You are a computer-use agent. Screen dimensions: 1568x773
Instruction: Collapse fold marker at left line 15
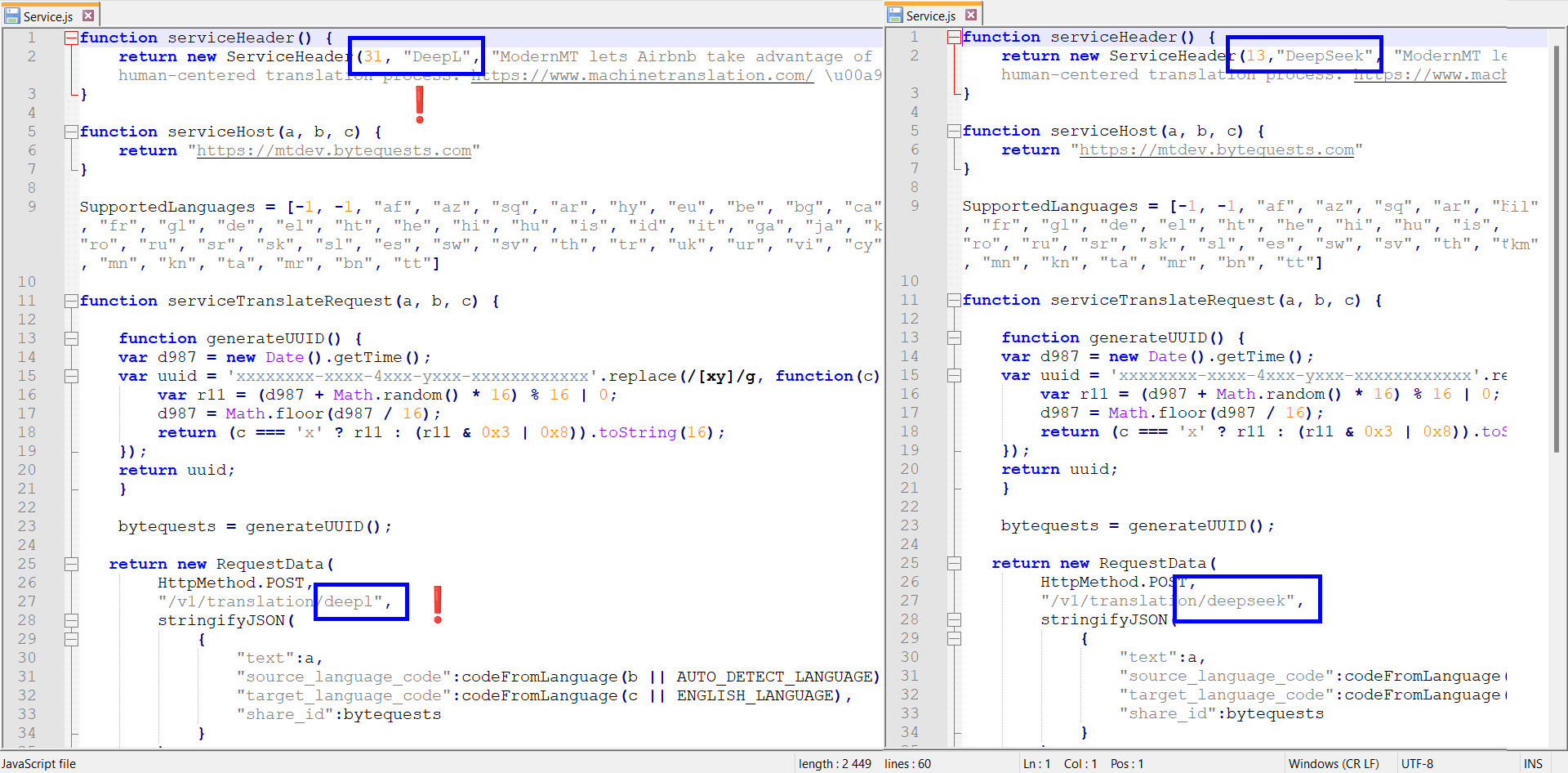(x=72, y=376)
